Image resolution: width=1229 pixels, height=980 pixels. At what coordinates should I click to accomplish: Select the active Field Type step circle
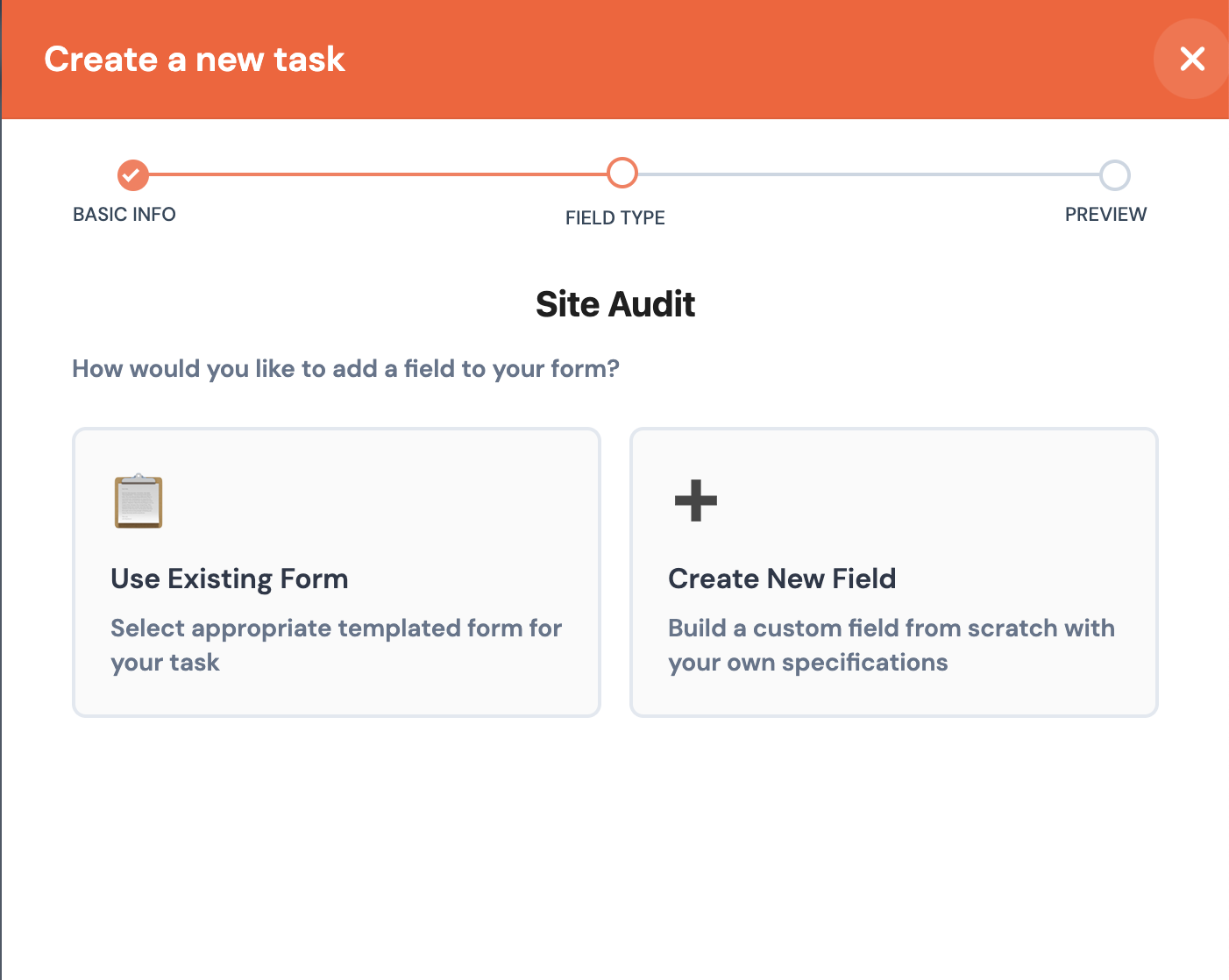click(622, 174)
